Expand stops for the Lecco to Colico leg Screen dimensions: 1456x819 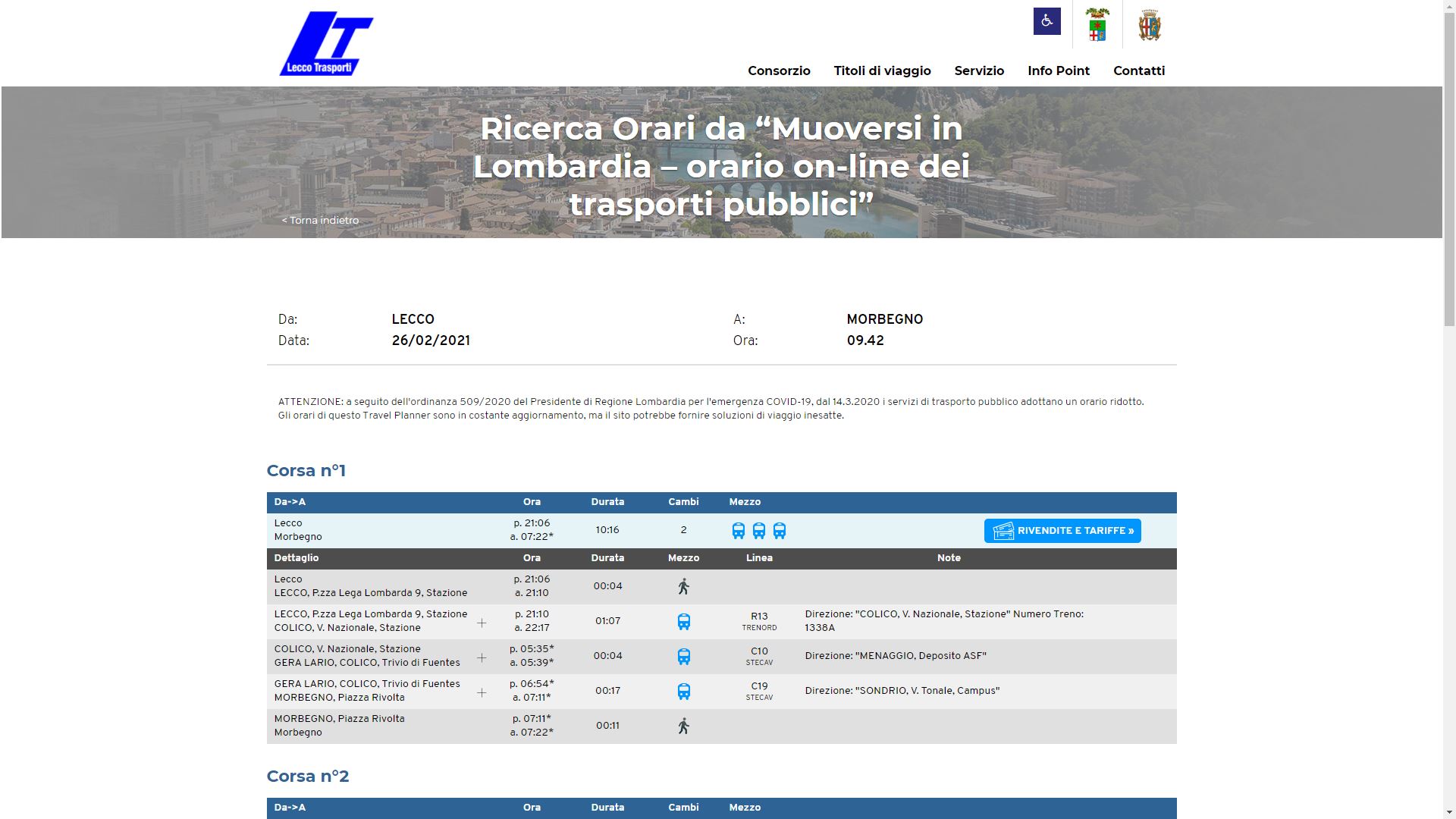click(x=482, y=623)
